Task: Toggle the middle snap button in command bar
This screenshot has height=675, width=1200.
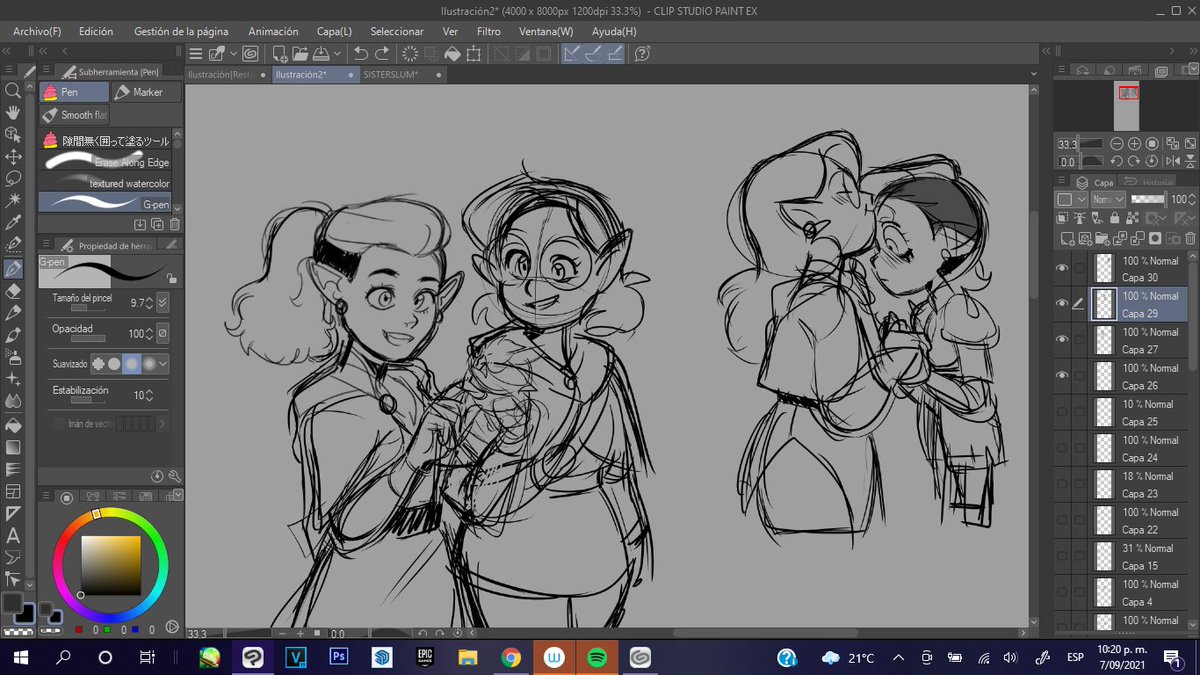Action: [x=594, y=54]
